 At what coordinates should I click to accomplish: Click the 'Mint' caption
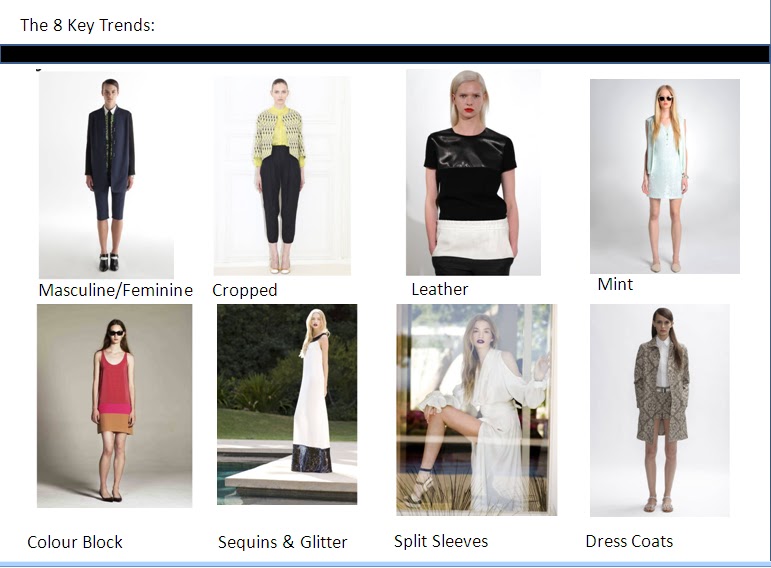pyautogui.click(x=615, y=284)
